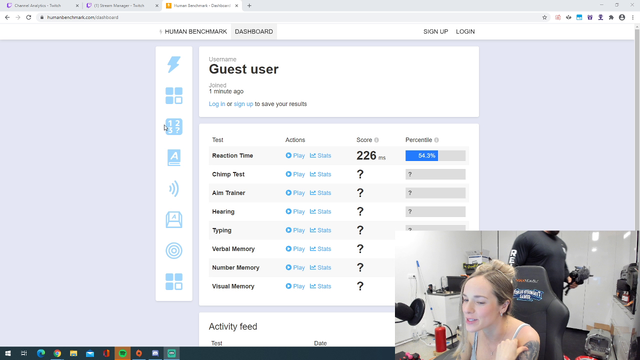Open Google Chrome from the taskbar
This screenshot has height=360, width=640.
point(57,353)
